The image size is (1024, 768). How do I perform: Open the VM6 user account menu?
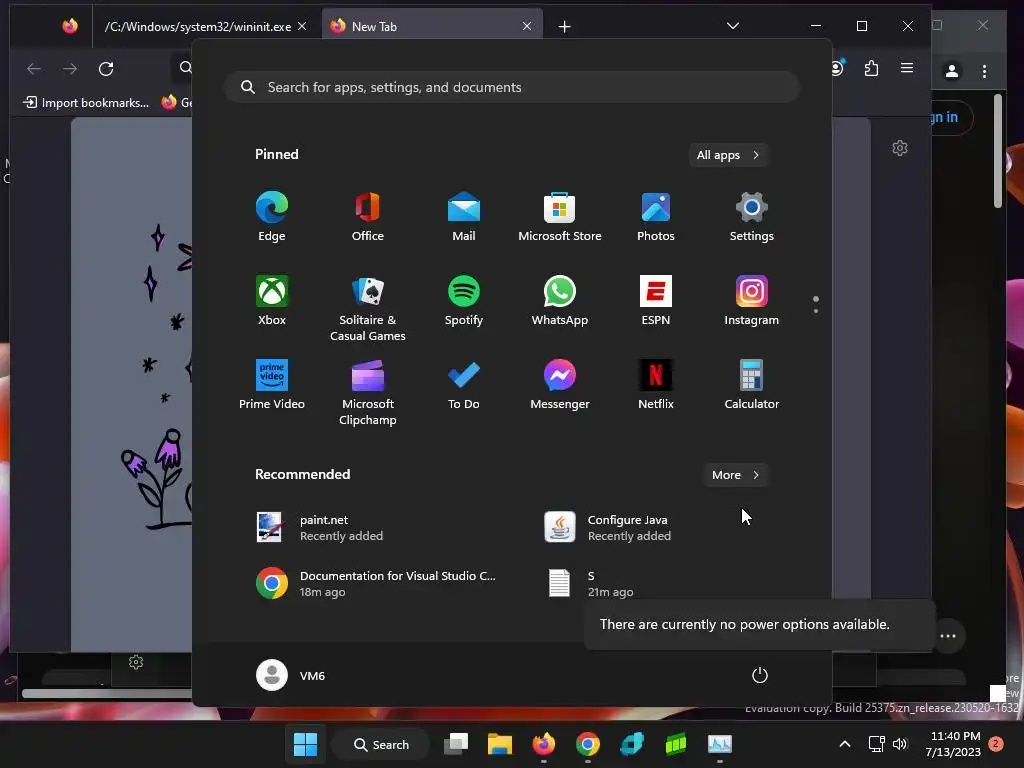point(291,675)
